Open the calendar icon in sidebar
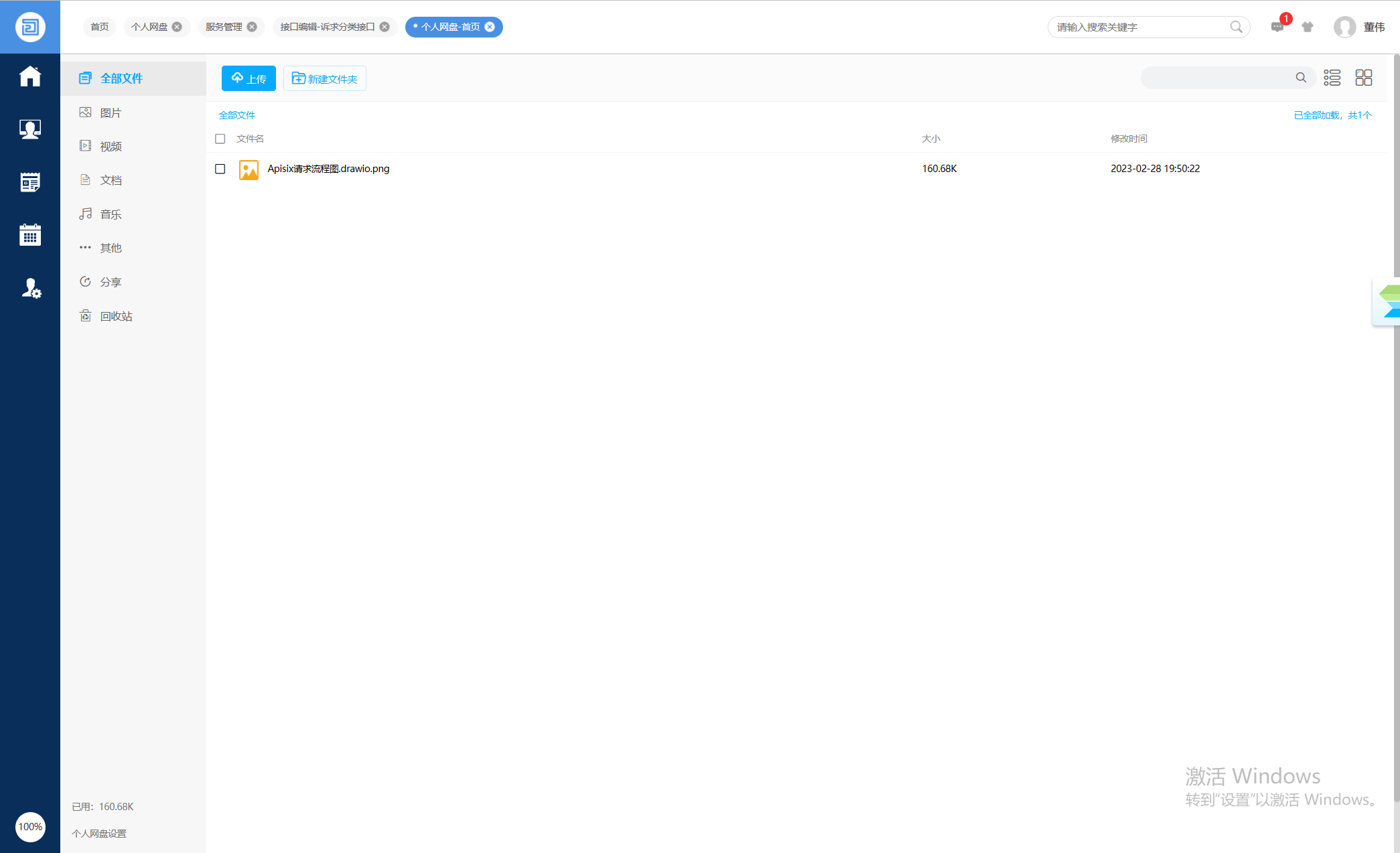Viewport: 1400px width, 853px height. [x=30, y=235]
